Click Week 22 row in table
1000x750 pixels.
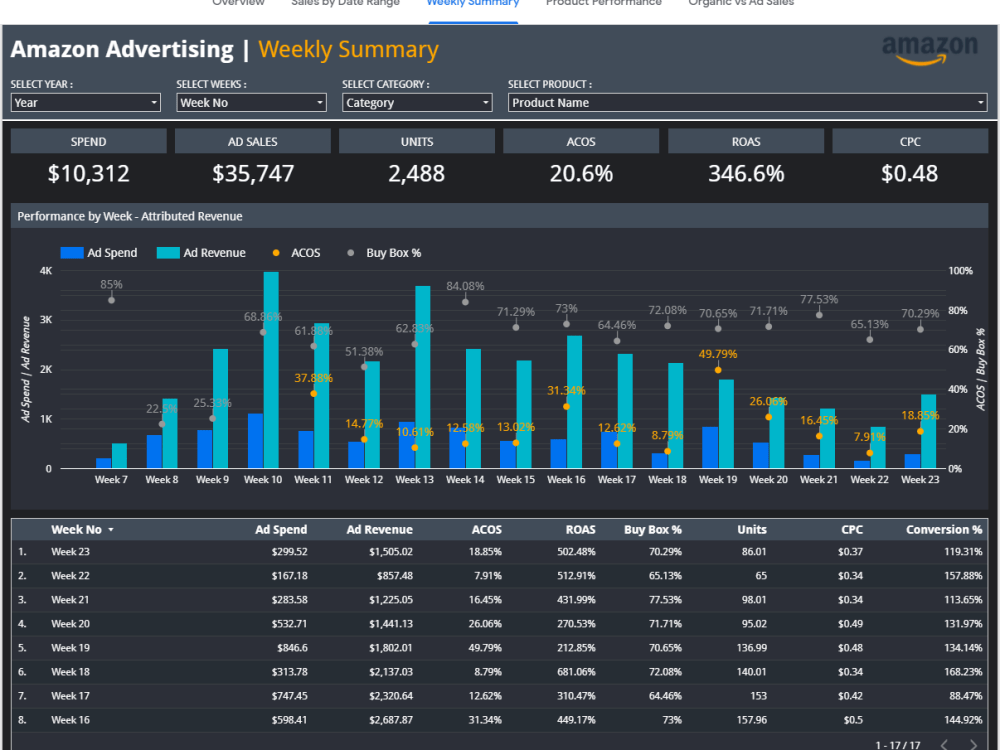coord(499,576)
